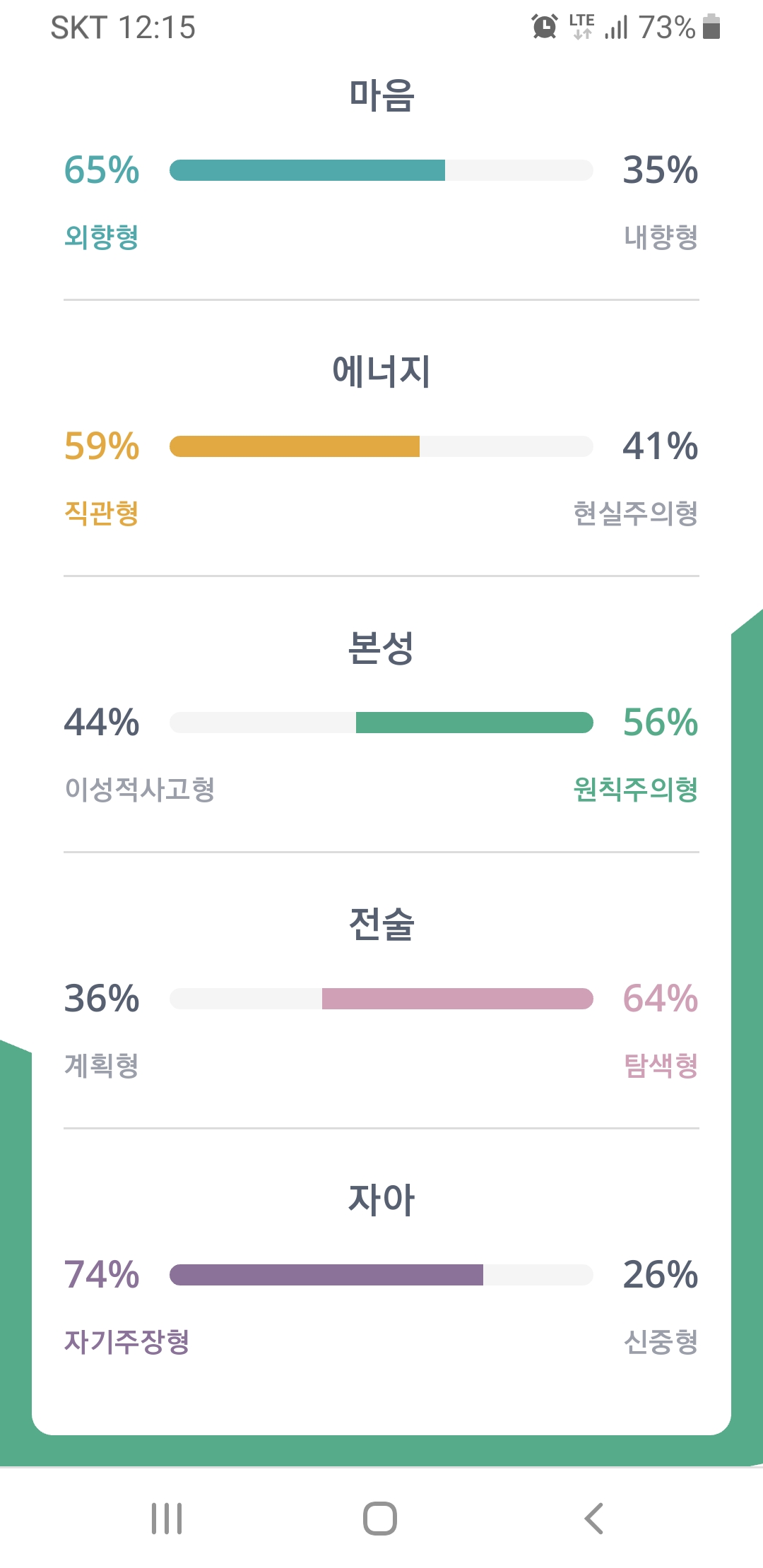Tap the Android recent apps icon
Image resolution: width=763 pixels, height=1568 pixels.
pyautogui.click(x=167, y=1519)
